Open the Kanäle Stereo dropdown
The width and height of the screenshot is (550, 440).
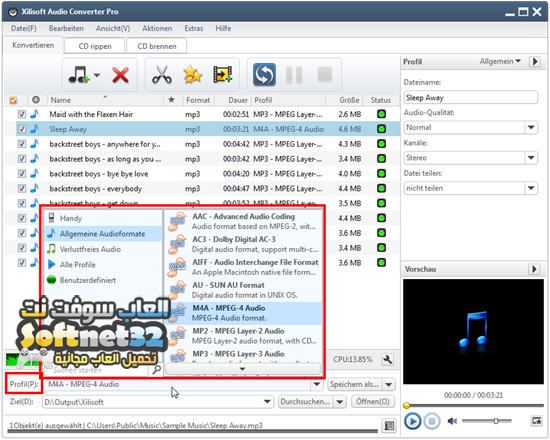[531, 158]
